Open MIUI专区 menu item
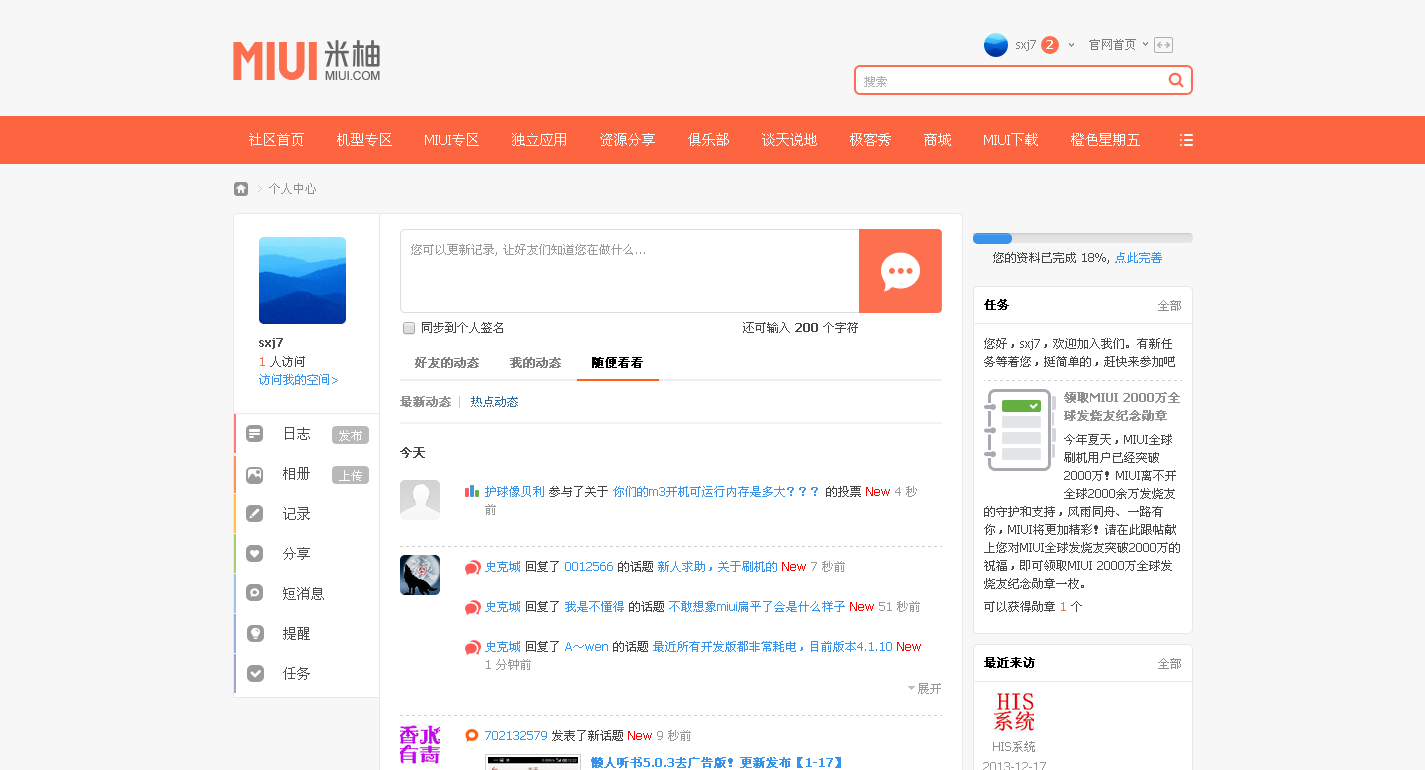 pyautogui.click(x=451, y=140)
